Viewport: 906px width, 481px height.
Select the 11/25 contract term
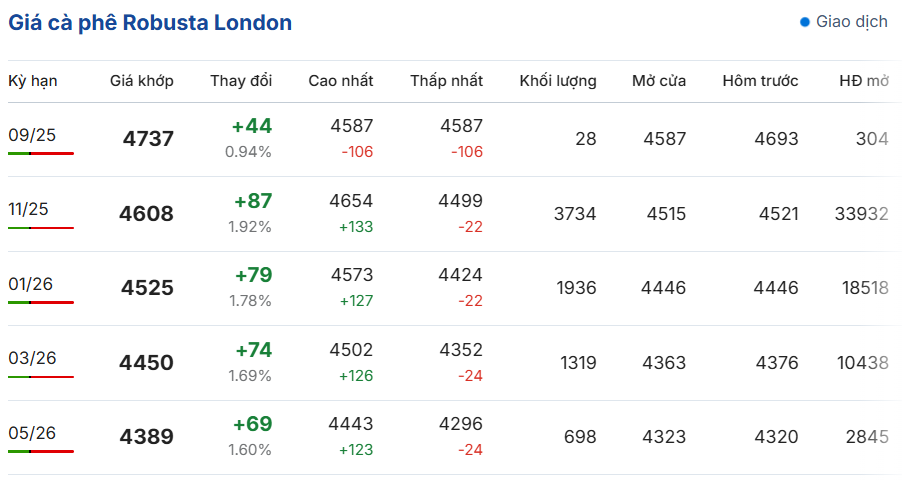point(28,209)
